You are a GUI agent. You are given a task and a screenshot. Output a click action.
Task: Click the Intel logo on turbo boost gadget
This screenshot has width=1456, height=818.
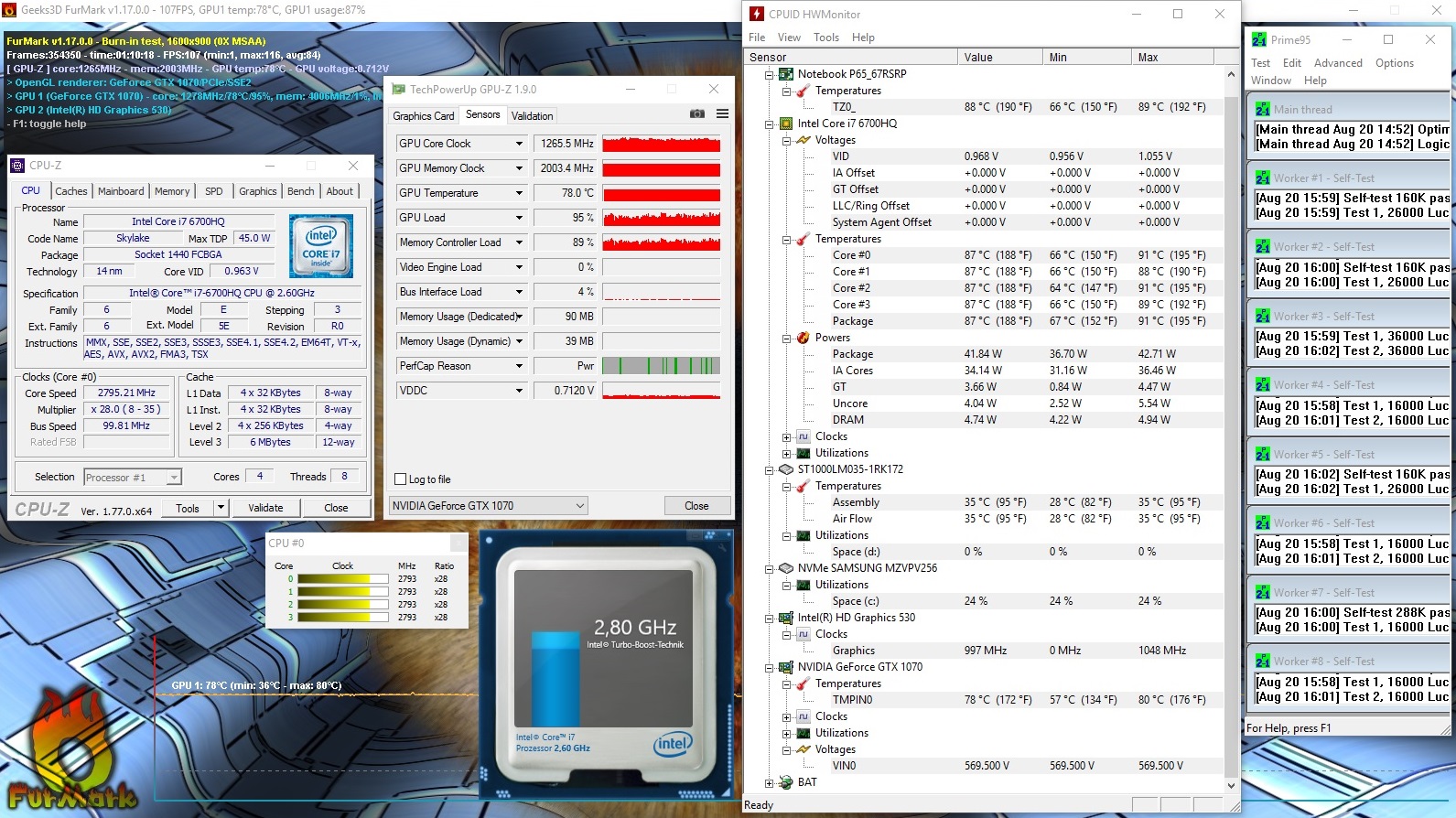(x=673, y=744)
